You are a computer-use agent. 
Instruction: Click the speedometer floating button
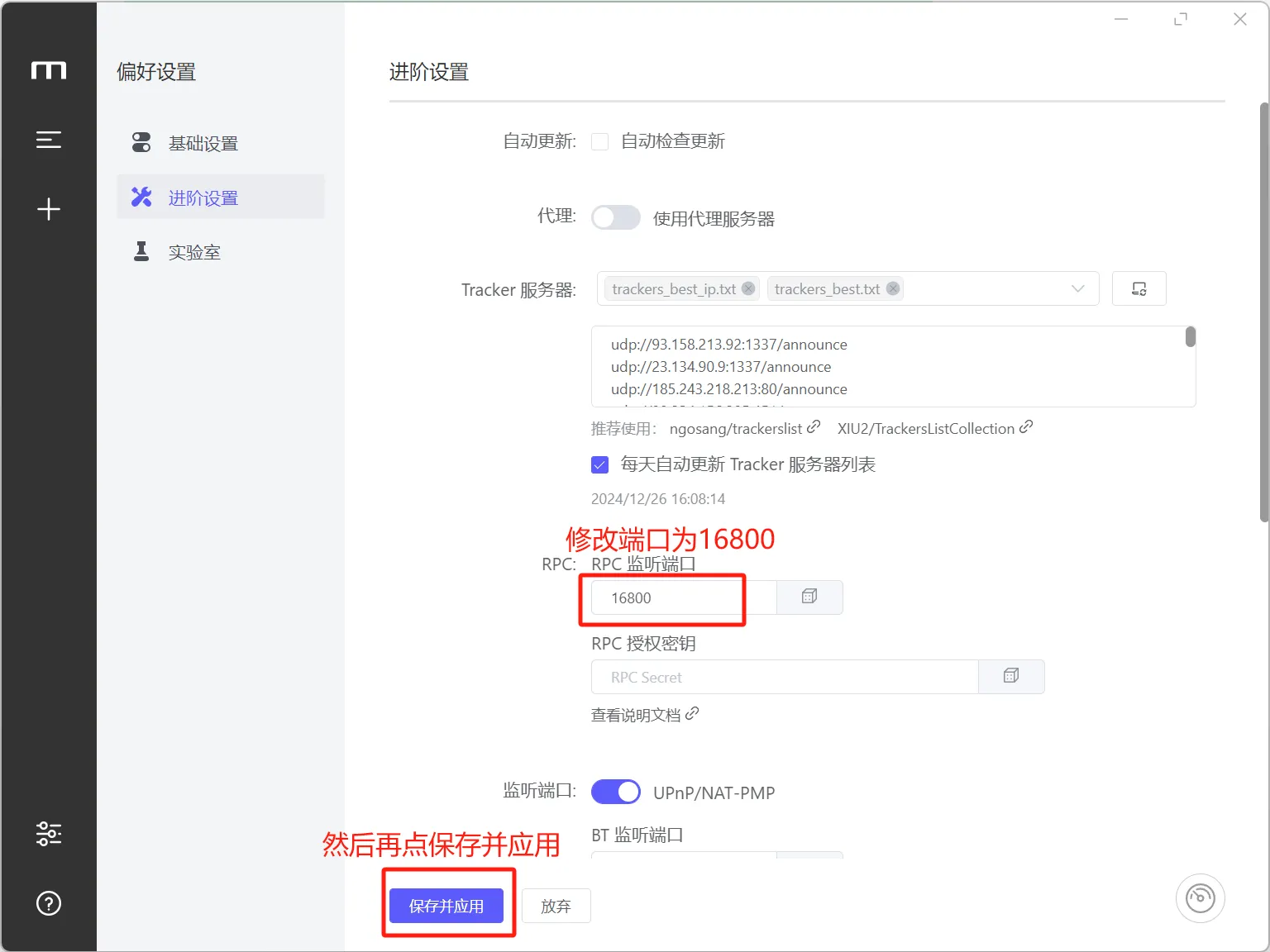coord(1201,898)
